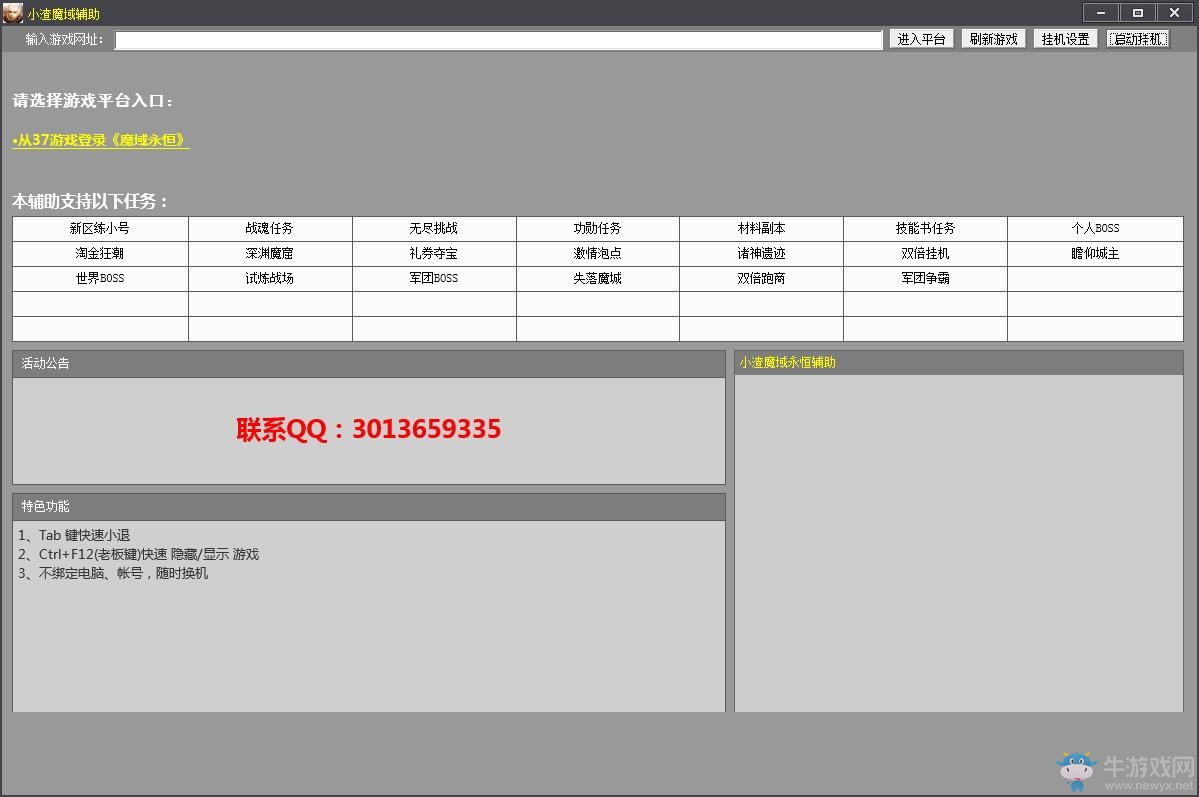1199x797 pixels.
Task: Click the 特色功能 panel header
Action: pyautogui.click(x=369, y=506)
